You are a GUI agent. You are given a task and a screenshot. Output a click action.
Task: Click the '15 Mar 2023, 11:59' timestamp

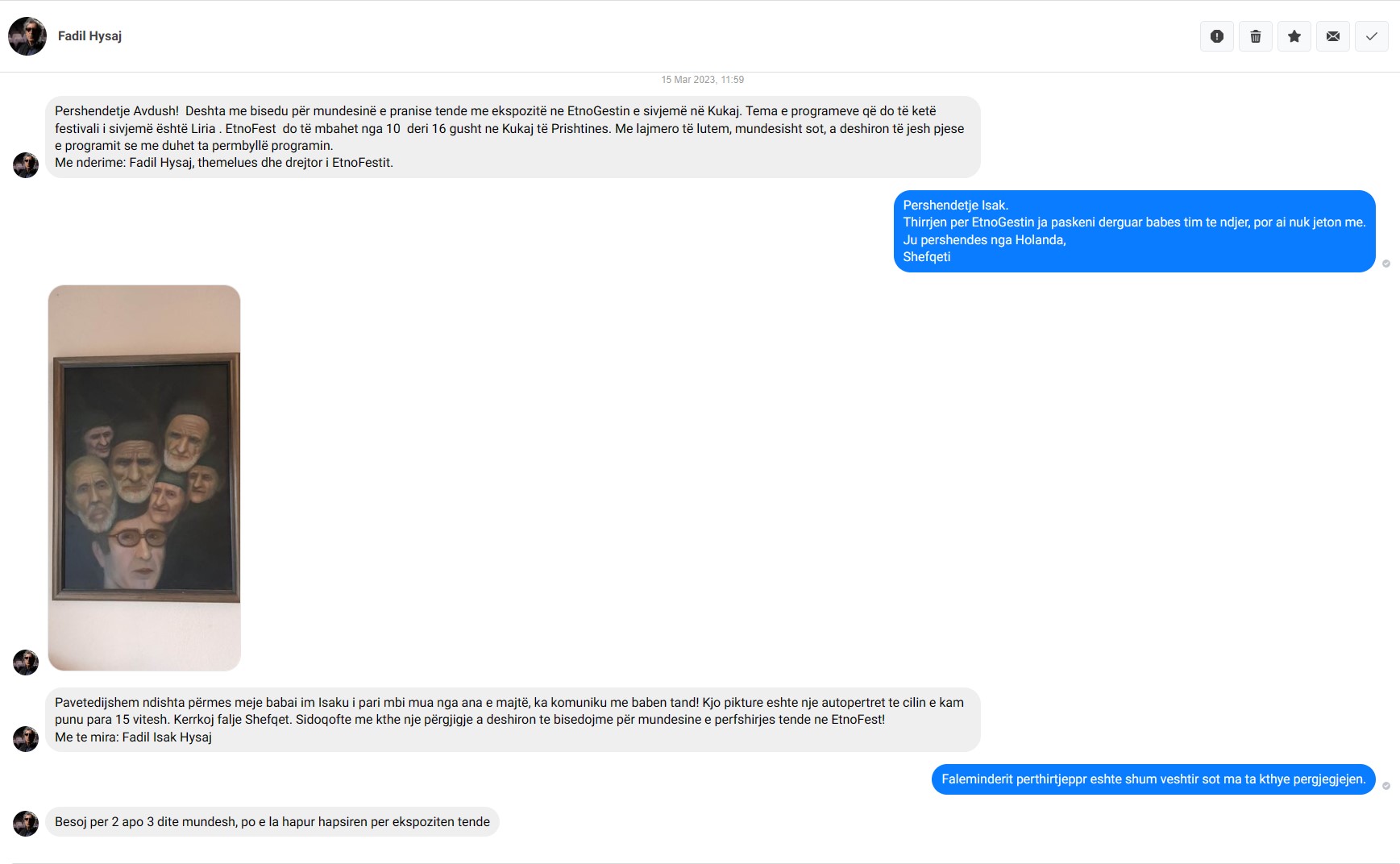point(702,80)
